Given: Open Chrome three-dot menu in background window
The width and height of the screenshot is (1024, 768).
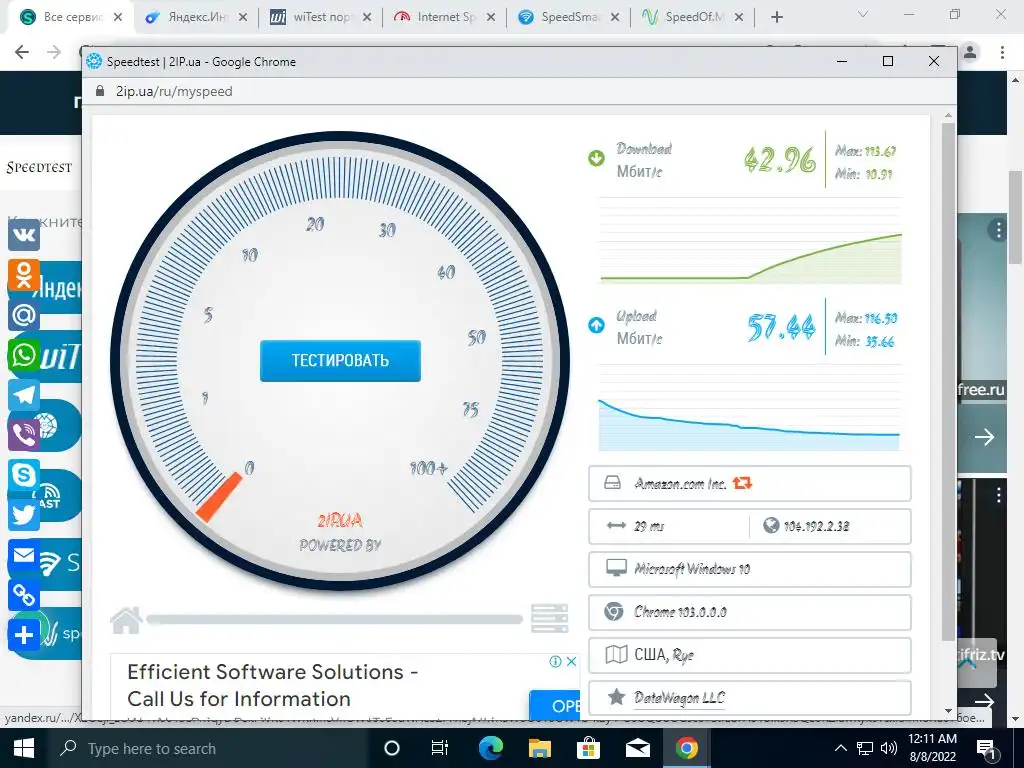Looking at the screenshot, I should pyautogui.click(x=1002, y=52).
